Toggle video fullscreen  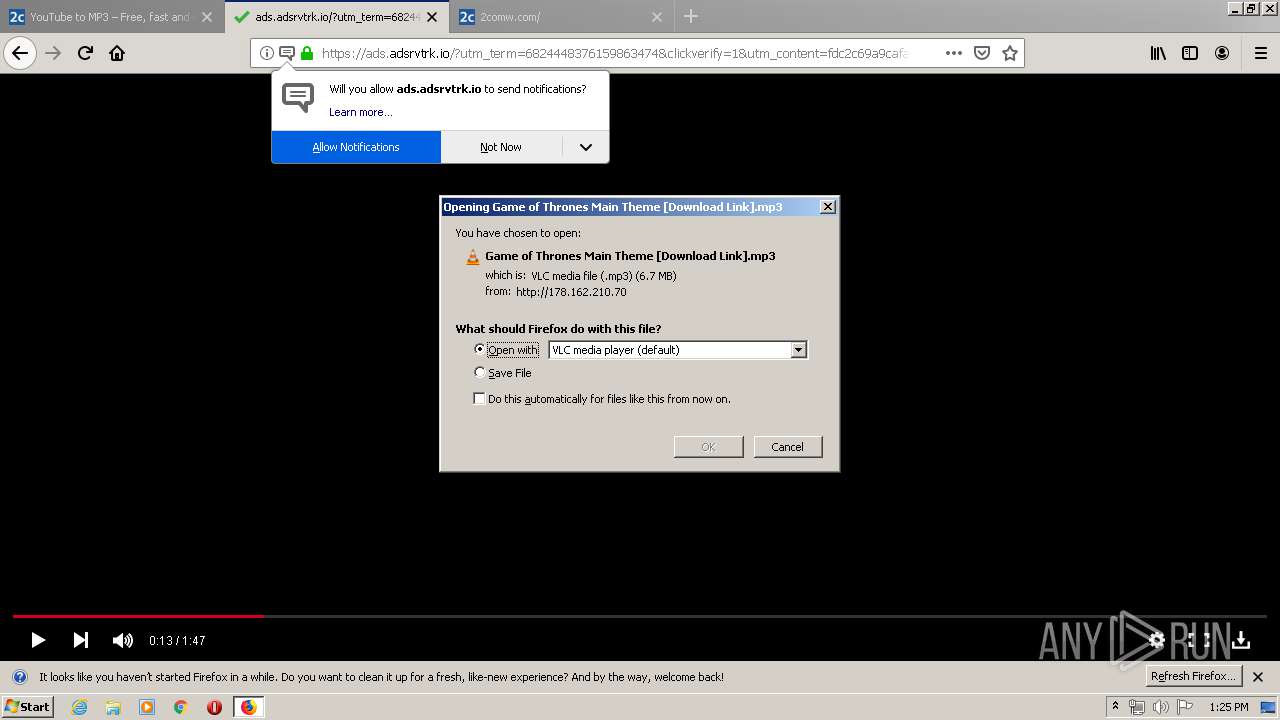tap(1201, 640)
